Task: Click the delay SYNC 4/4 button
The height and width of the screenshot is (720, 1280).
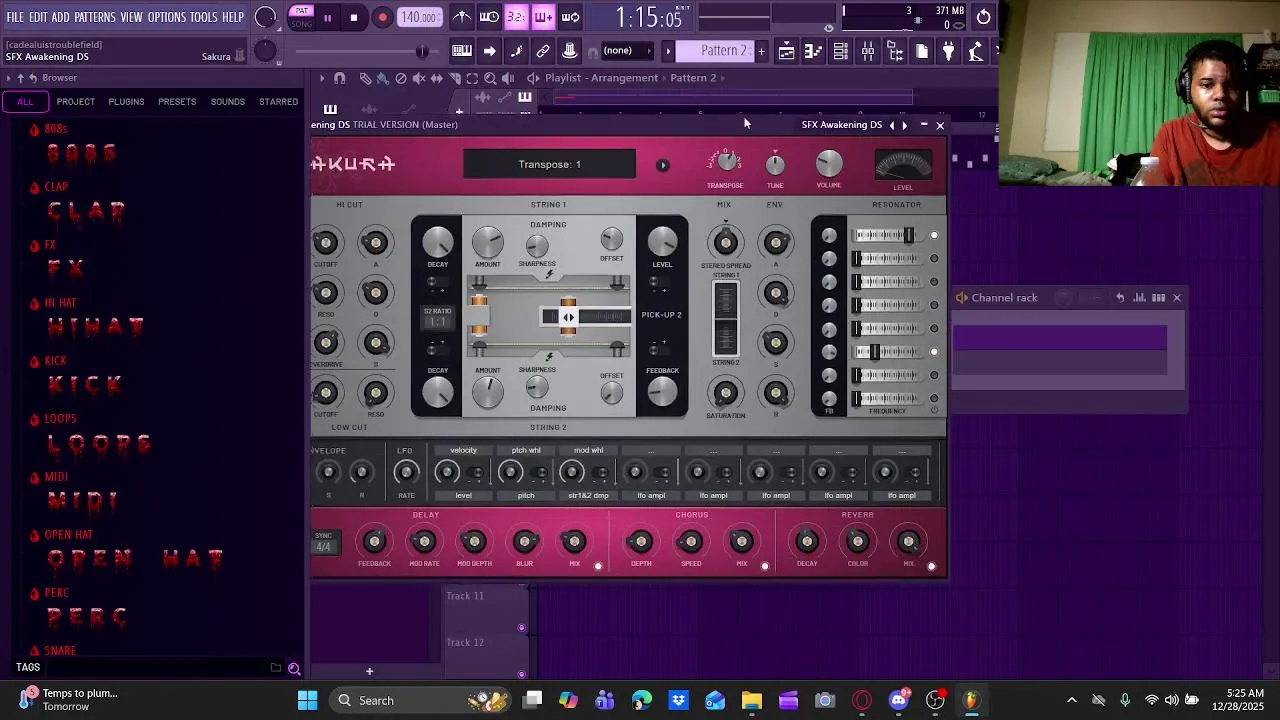Action: 324,542
